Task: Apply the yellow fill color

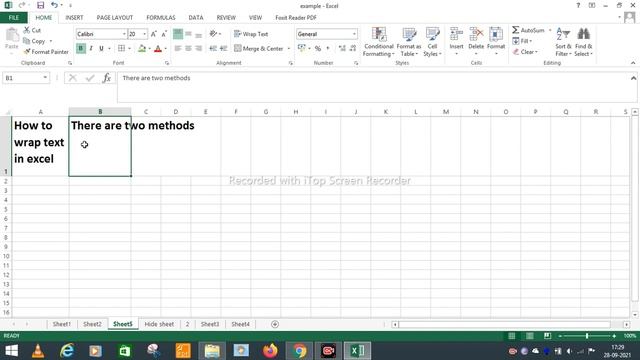Action: click(x=142, y=49)
